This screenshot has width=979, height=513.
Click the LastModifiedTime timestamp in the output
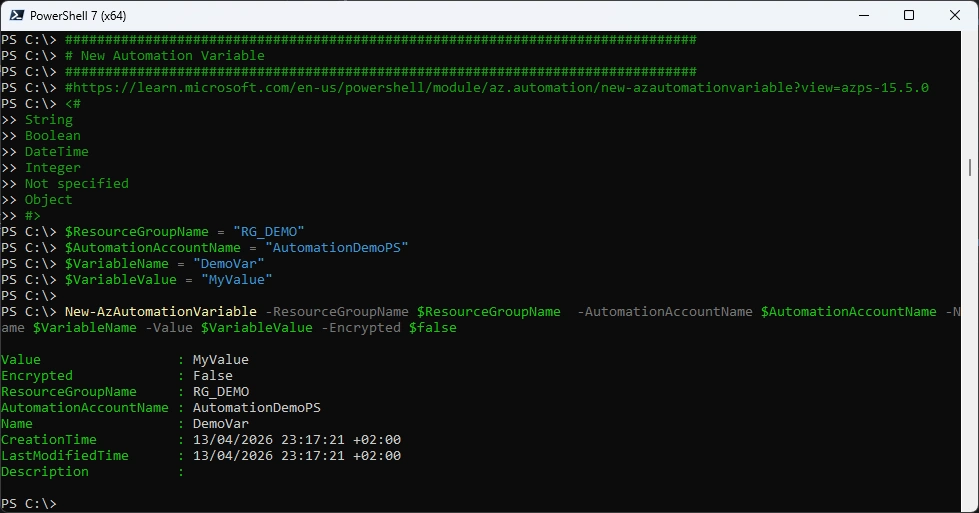(296, 456)
